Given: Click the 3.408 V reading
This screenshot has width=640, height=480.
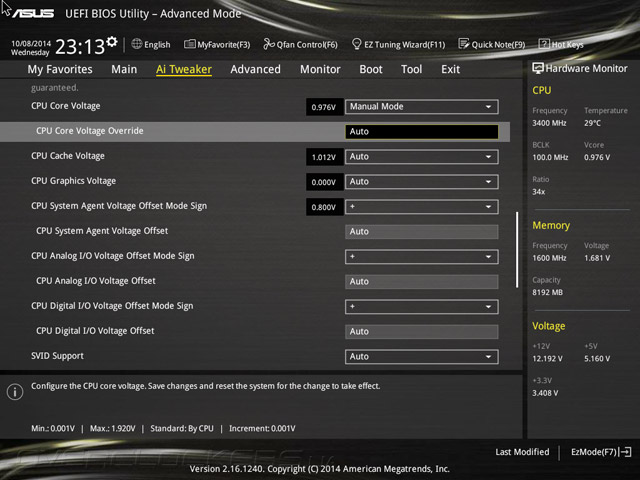Looking at the screenshot, I should 545,393.
